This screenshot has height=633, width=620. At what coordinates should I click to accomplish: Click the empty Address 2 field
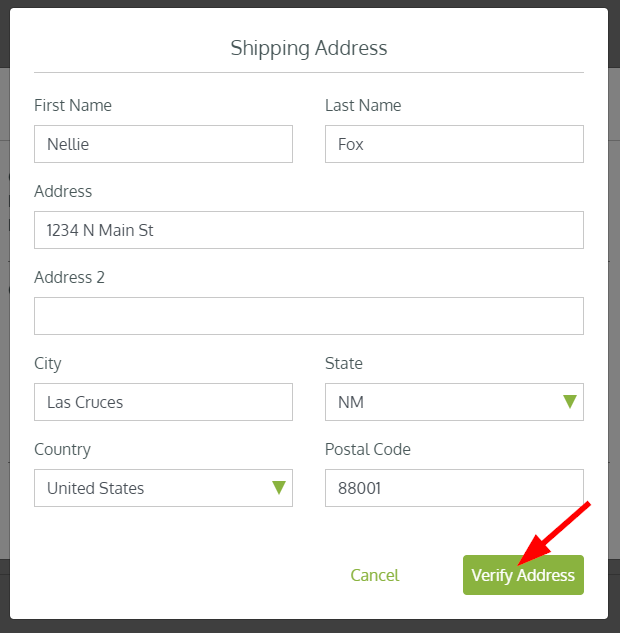click(x=309, y=316)
